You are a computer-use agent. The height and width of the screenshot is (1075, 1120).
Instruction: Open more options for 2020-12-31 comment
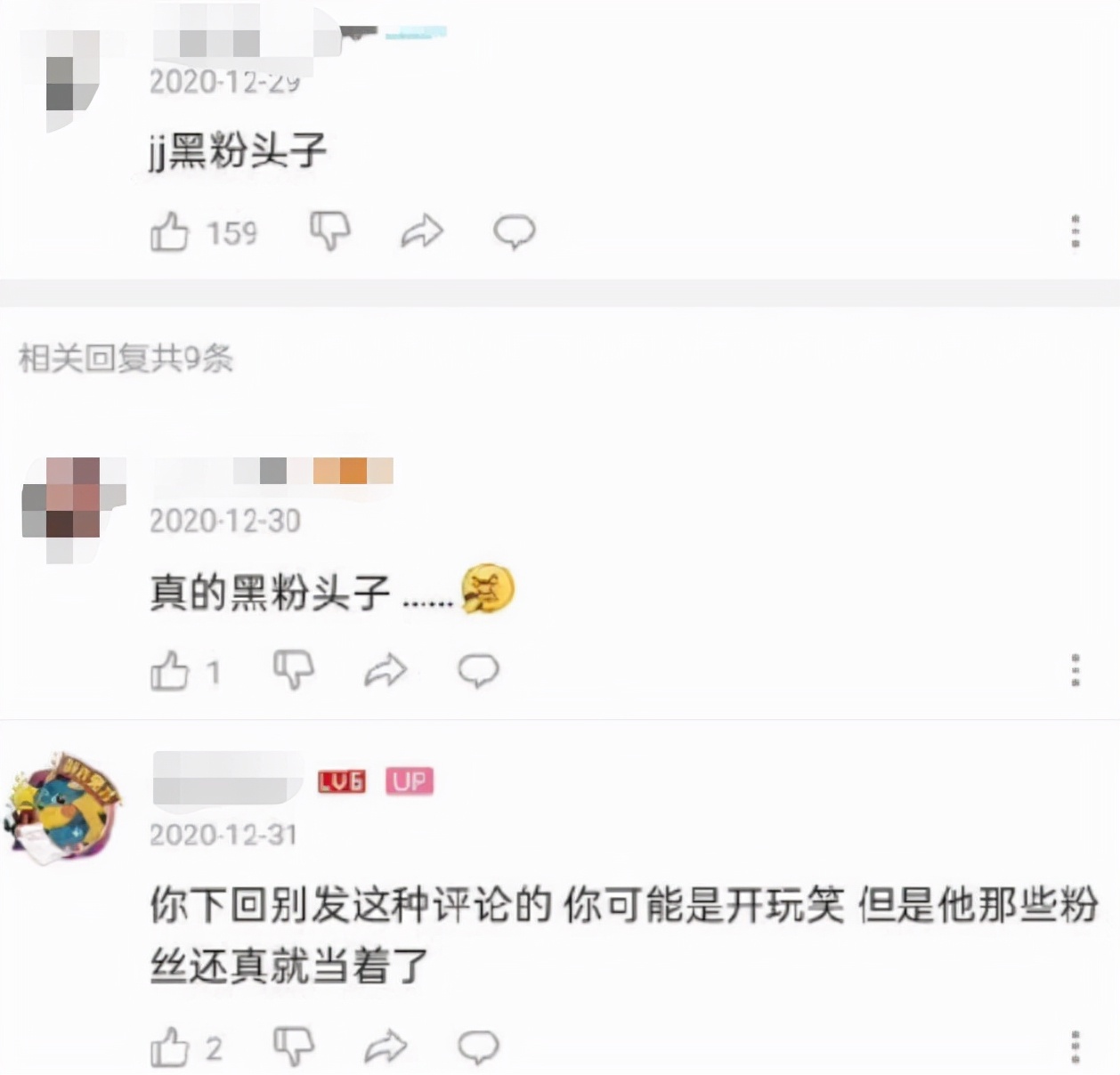[x=1075, y=1047]
